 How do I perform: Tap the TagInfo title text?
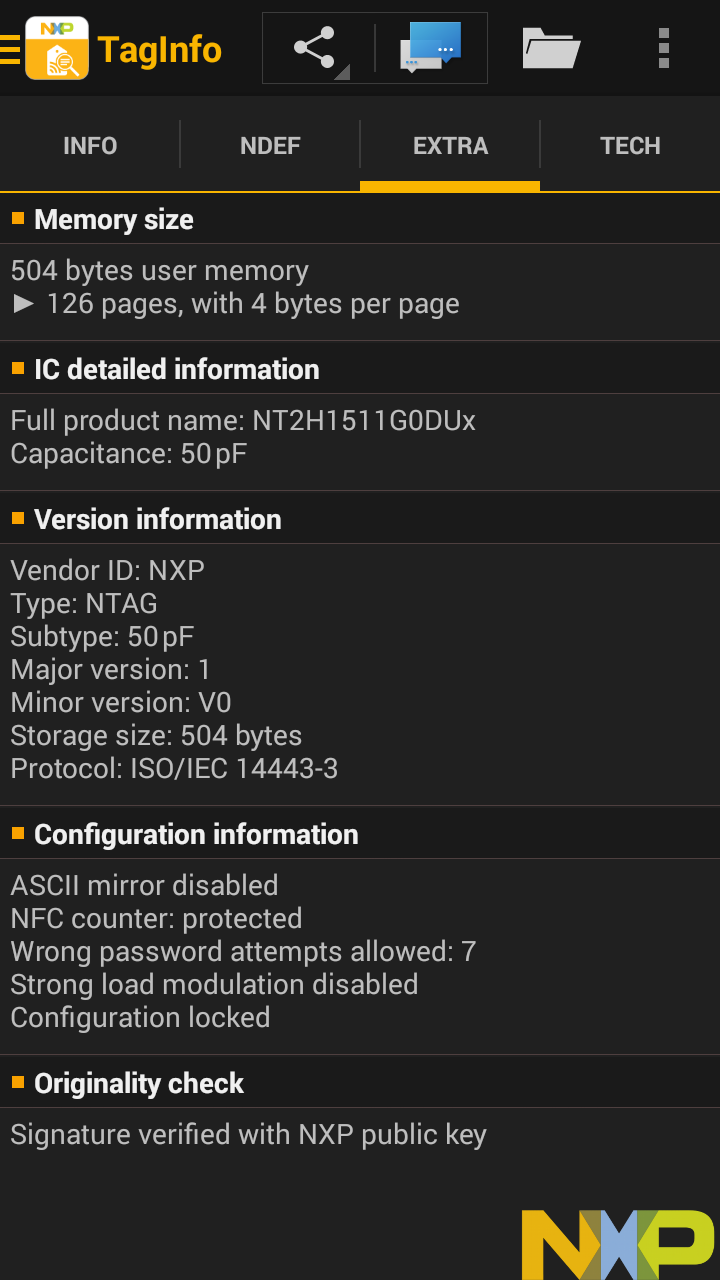click(160, 49)
